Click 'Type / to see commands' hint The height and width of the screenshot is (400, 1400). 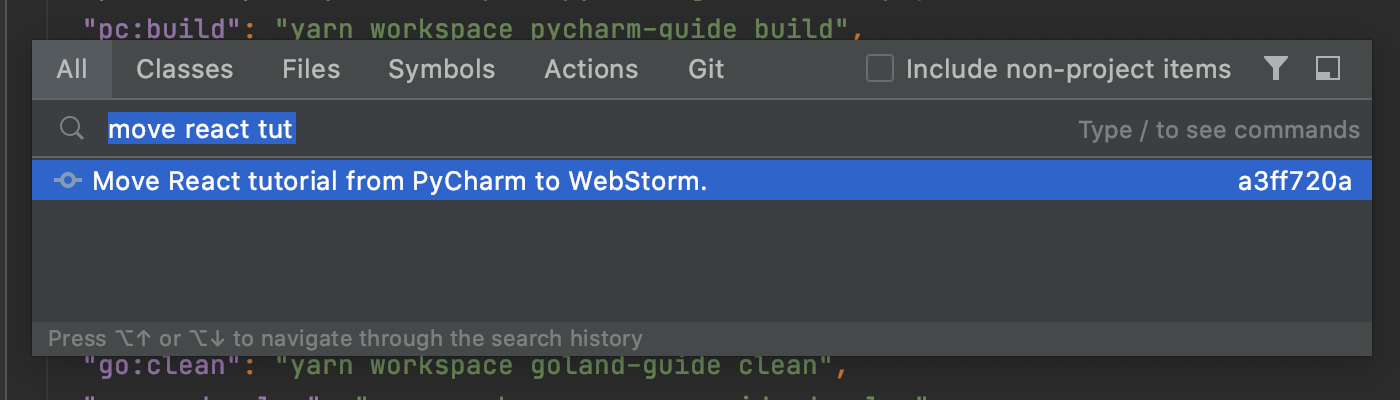(1219, 130)
